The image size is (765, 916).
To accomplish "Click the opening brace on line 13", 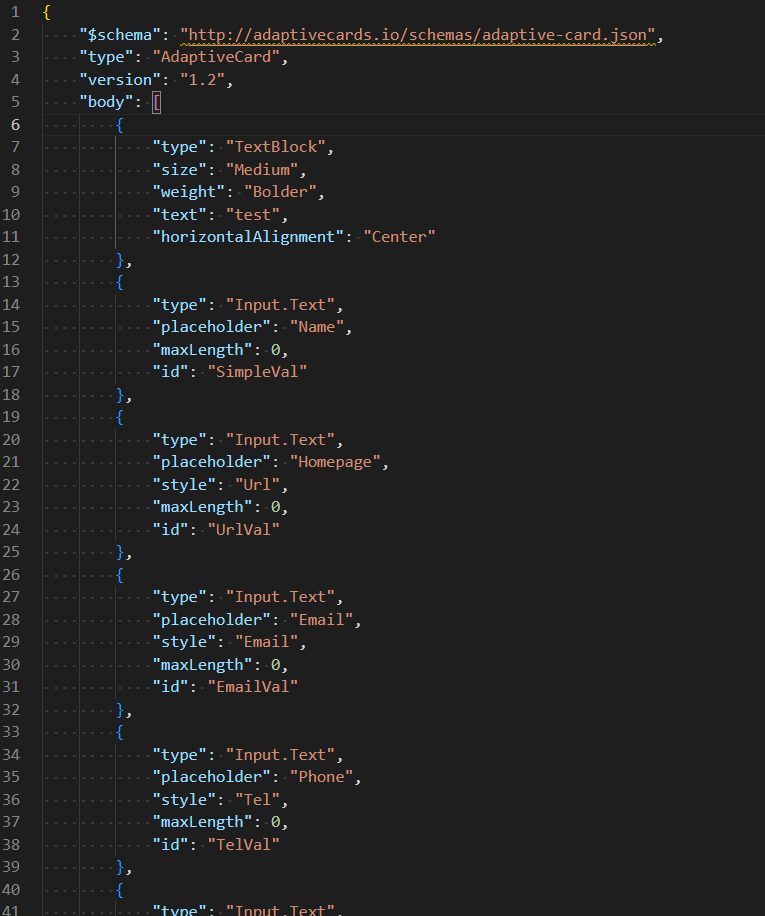I will pos(120,282).
